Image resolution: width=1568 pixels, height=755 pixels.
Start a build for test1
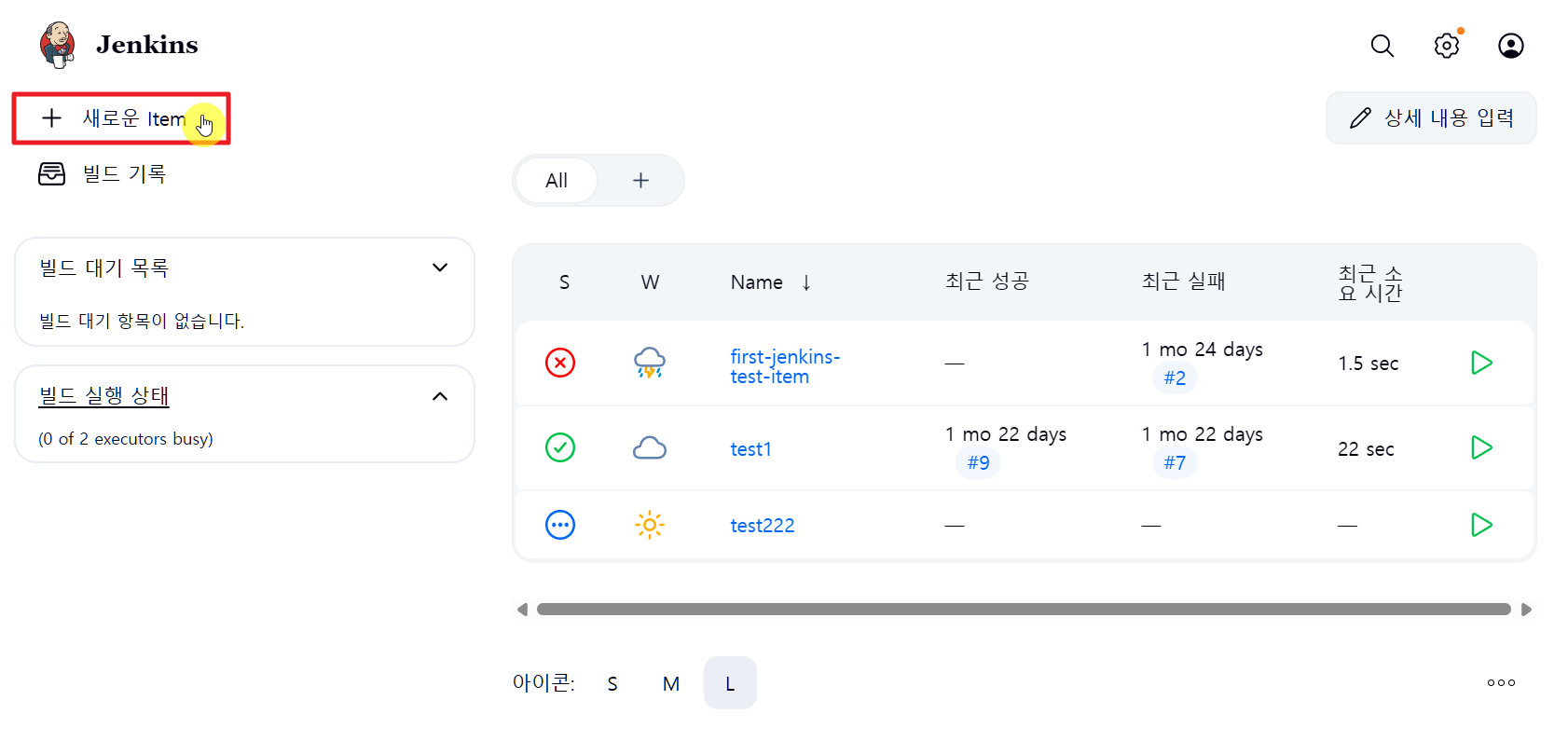pyautogui.click(x=1481, y=448)
